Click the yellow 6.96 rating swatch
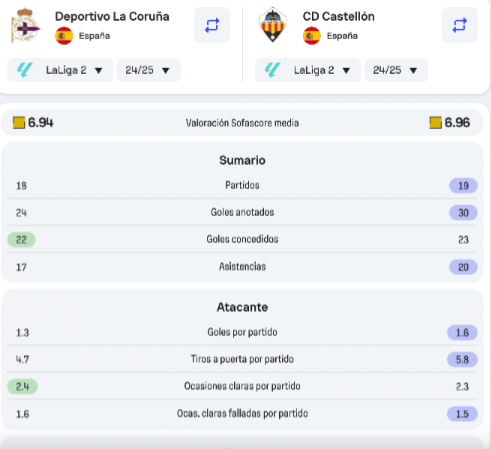The height and width of the screenshot is (449, 491). 436,123
